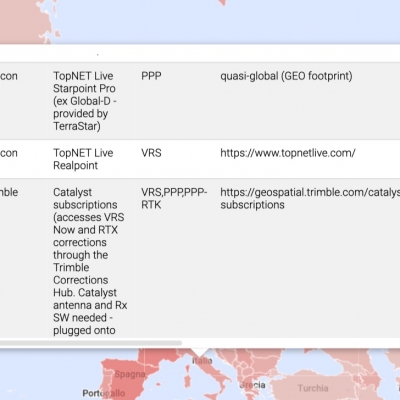Screen dimensions: 400x400
Task: Click the VRS,PPP,PPP-RTK cell
Action: (174, 198)
